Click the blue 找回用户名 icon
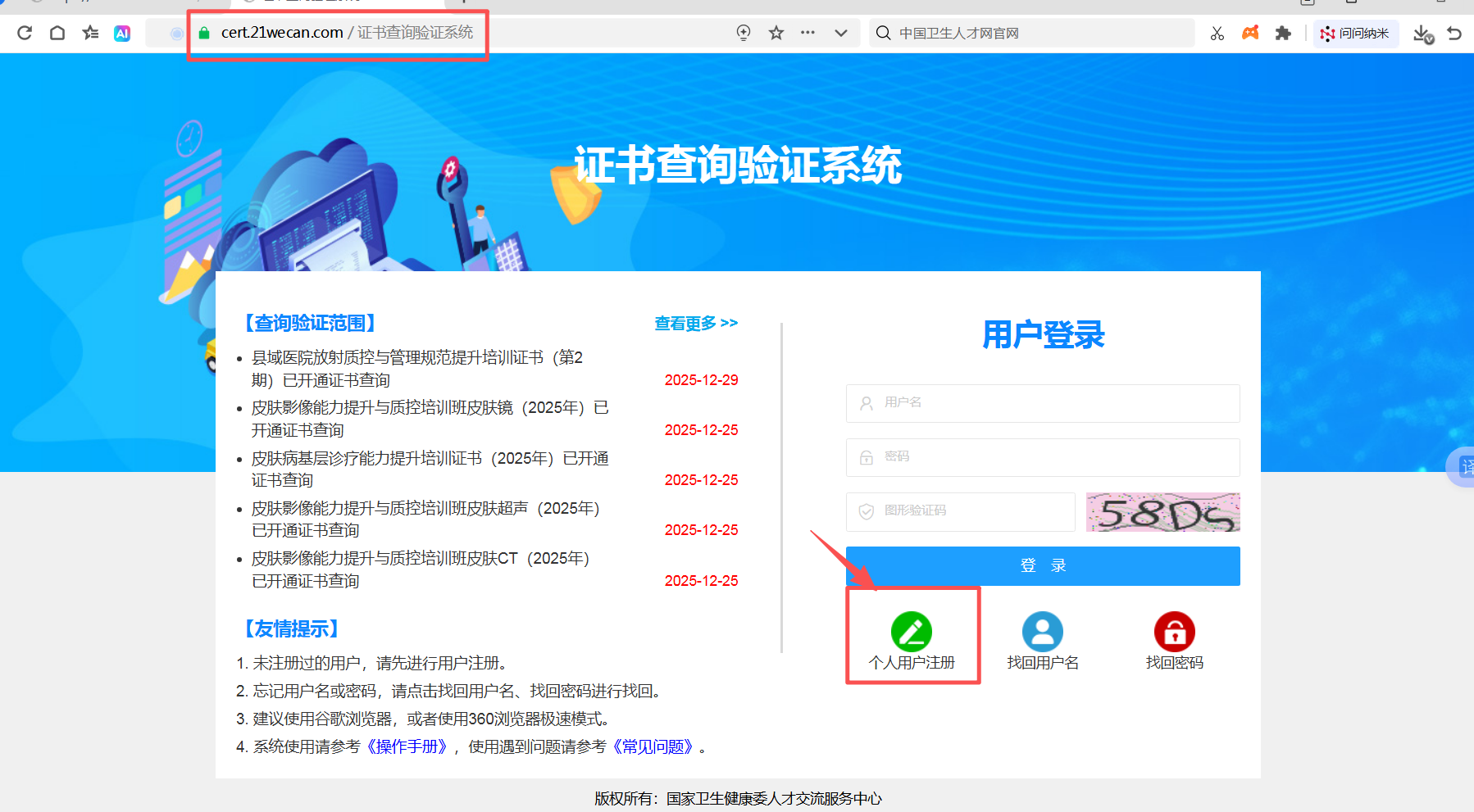Image resolution: width=1474 pixels, height=812 pixels. 1043,632
